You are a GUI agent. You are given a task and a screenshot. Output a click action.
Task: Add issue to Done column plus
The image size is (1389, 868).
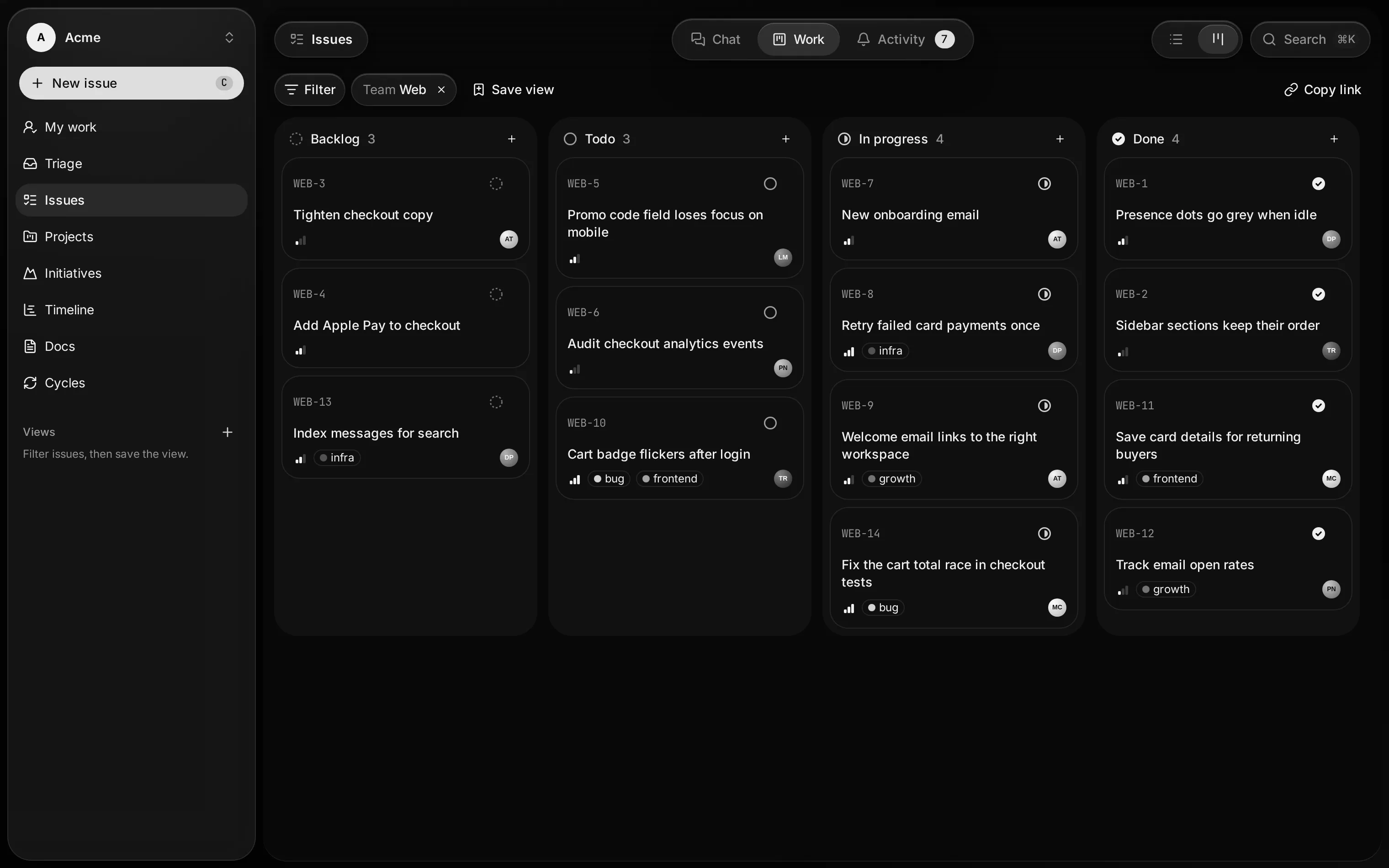[1334, 139]
